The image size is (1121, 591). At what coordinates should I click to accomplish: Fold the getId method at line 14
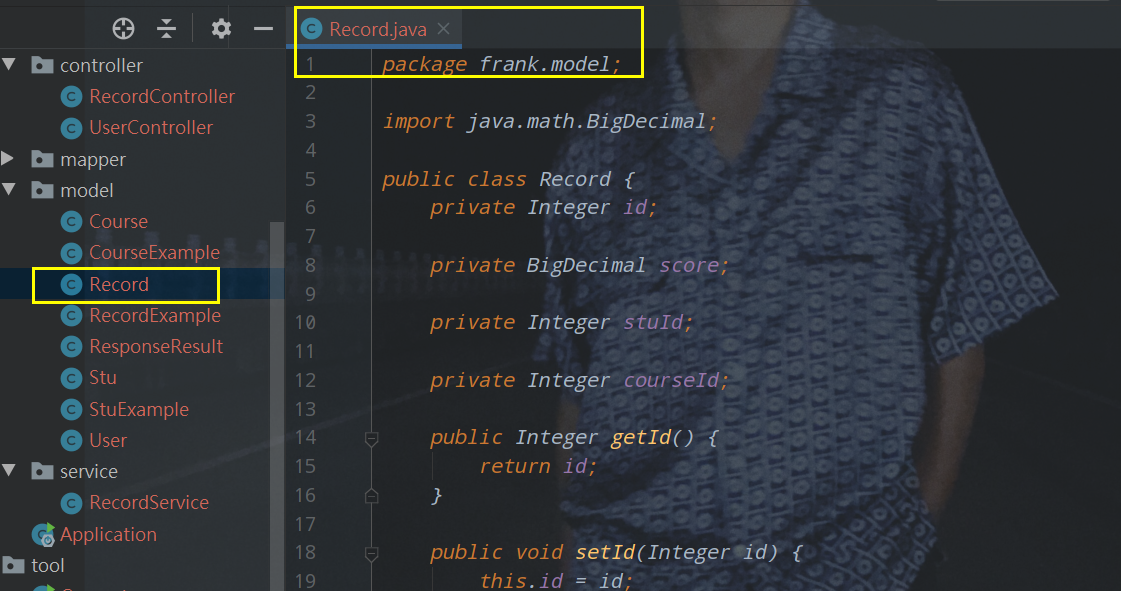click(x=371, y=439)
